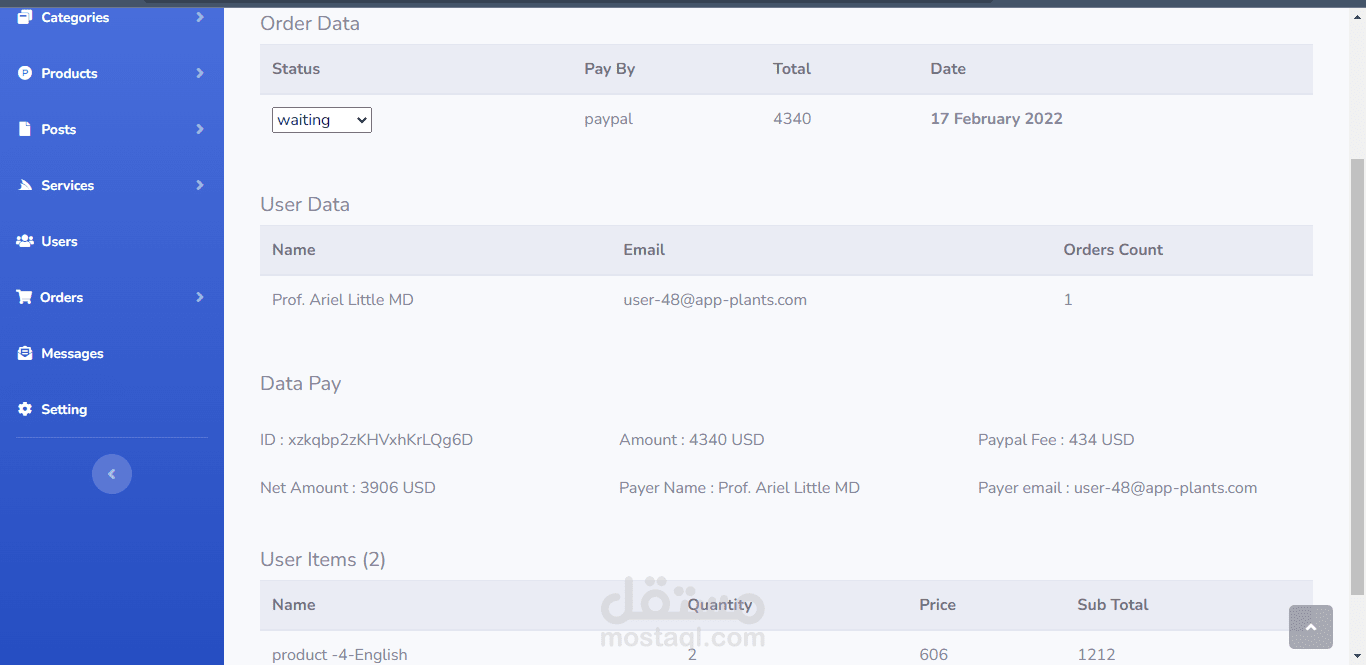The width and height of the screenshot is (1366, 665).
Task: Click the Products sidebar icon
Action: tap(24, 73)
